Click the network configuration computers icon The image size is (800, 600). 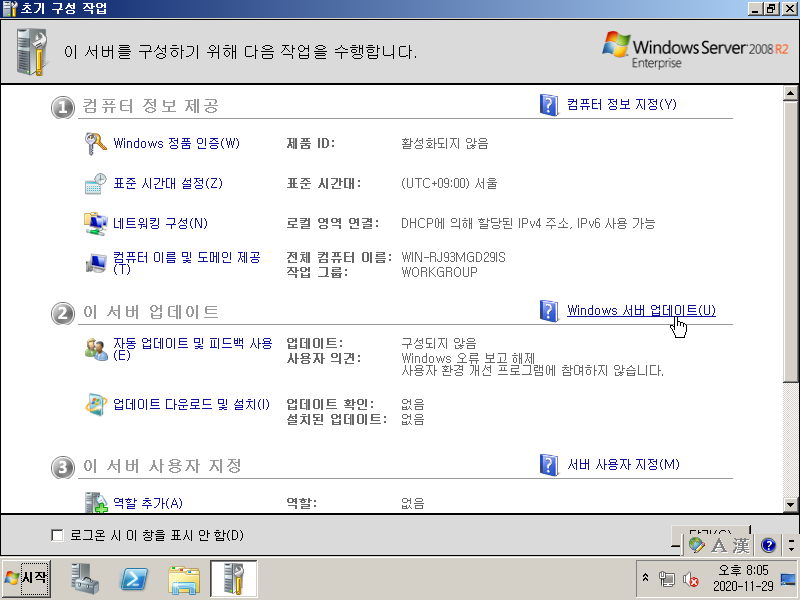pyautogui.click(x=95, y=223)
